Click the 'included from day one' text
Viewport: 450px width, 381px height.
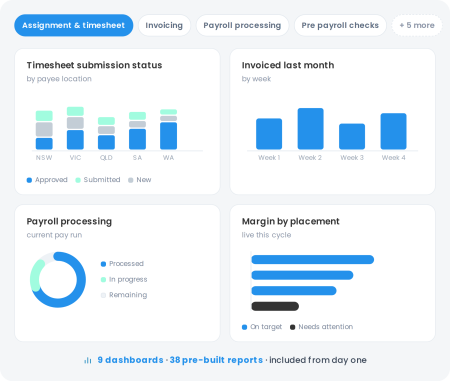(318, 360)
